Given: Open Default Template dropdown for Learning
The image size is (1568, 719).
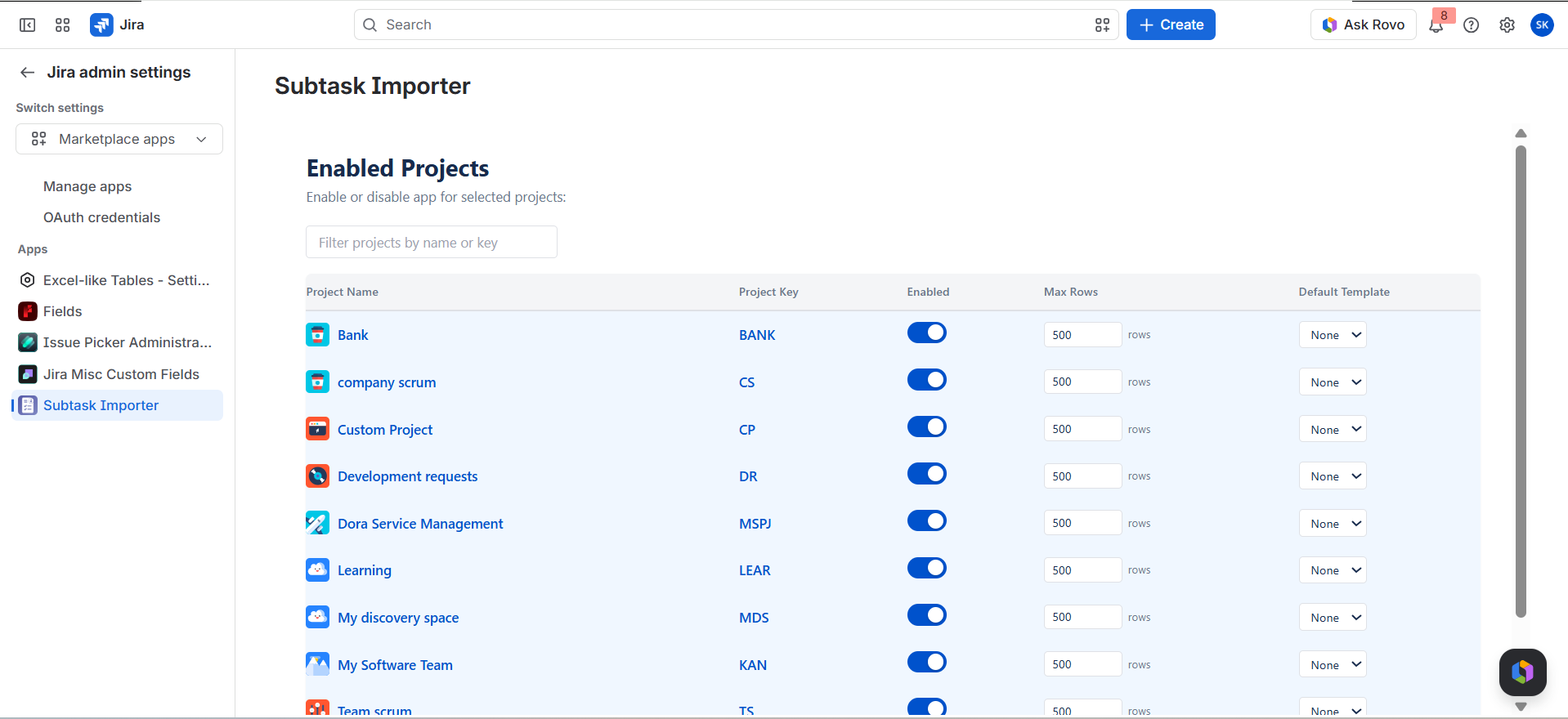Looking at the screenshot, I should pyautogui.click(x=1333, y=570).
